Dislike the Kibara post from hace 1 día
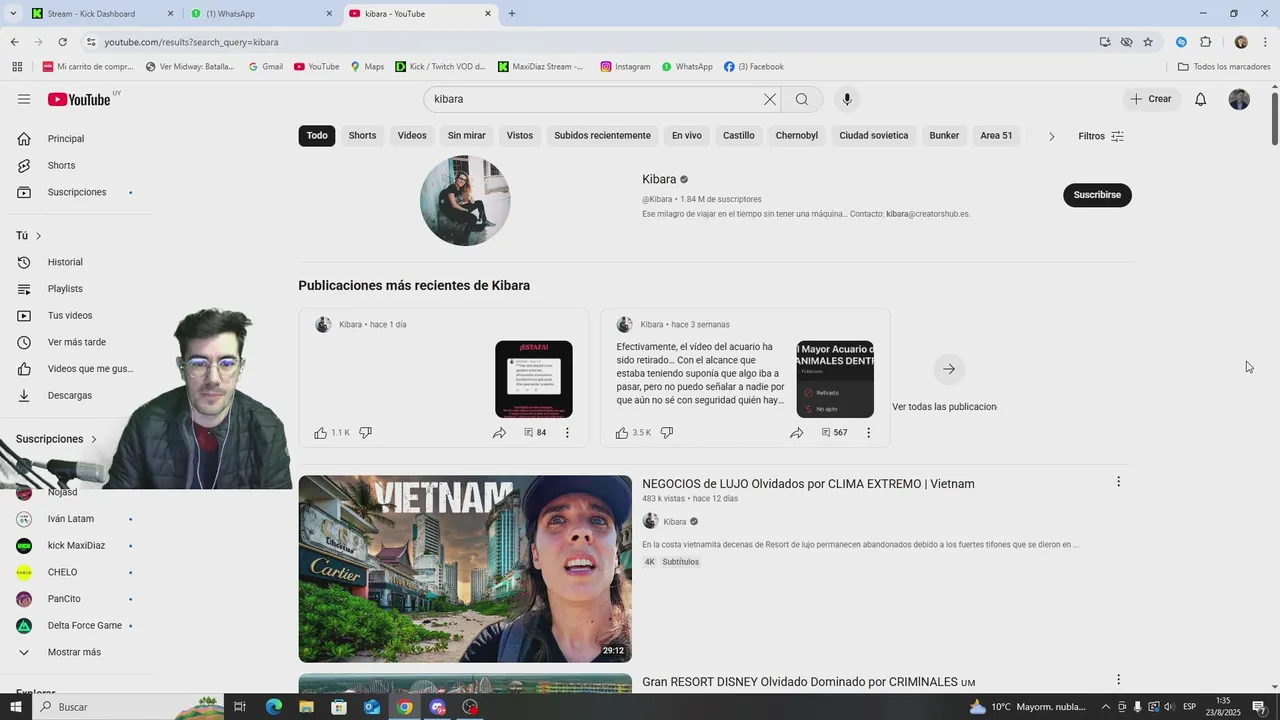The width and height of the screenshot is (1280, 720). (366, 433)
